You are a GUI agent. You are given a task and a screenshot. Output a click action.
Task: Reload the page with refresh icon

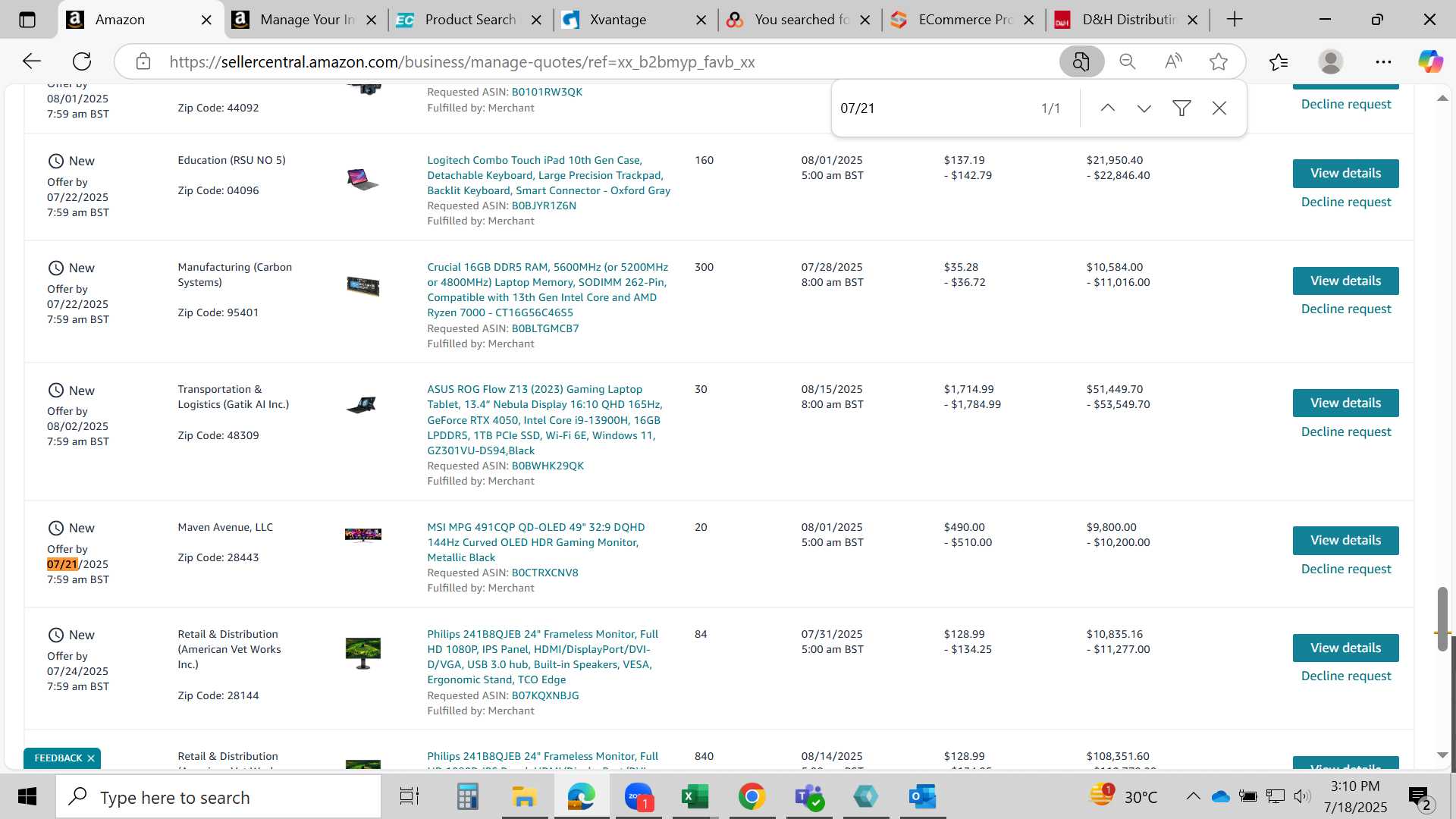pyautogui.click(x=82, y=61)
